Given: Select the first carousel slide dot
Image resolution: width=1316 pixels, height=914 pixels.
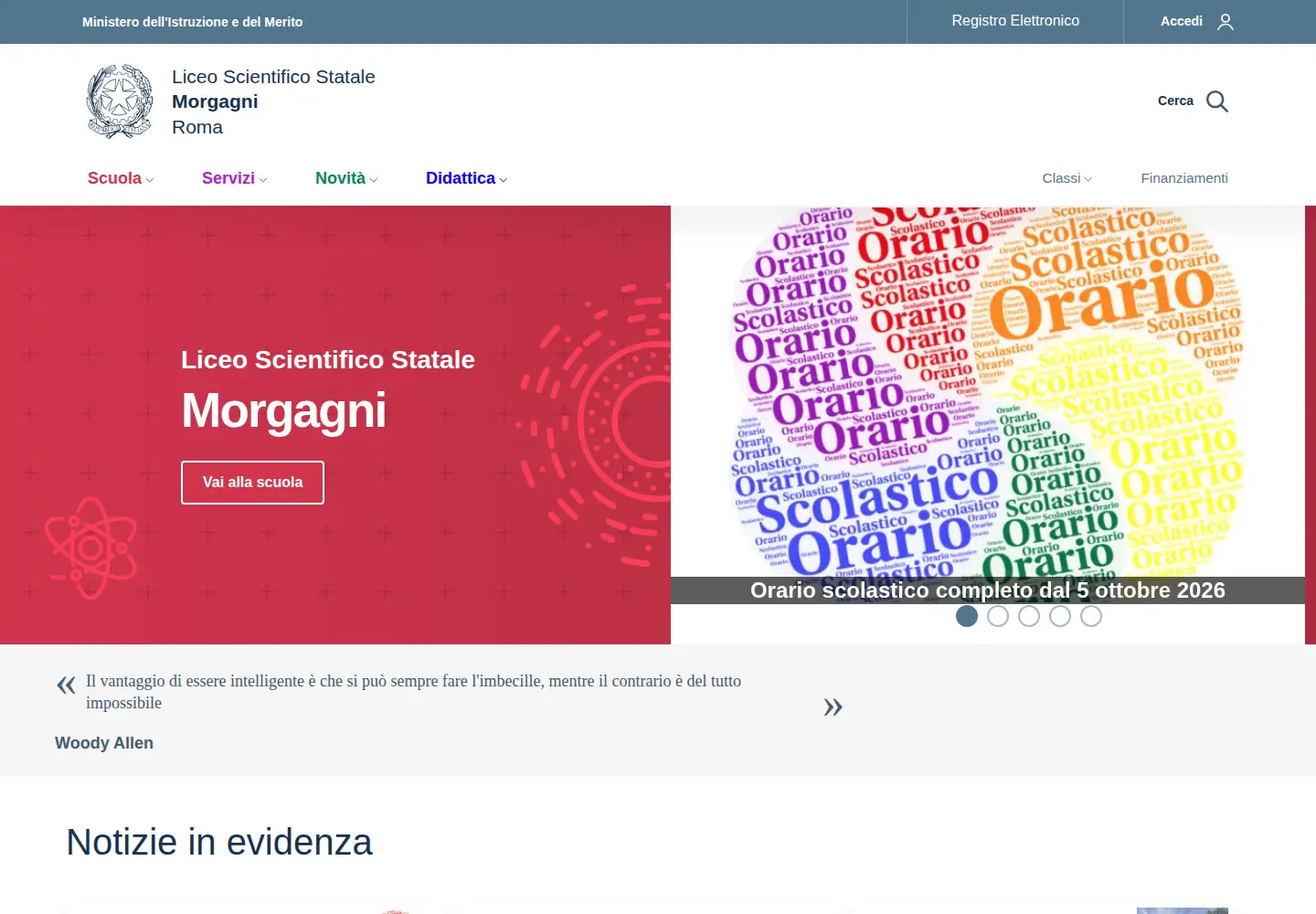Looking at the screenshot, I should click(967, 616).
